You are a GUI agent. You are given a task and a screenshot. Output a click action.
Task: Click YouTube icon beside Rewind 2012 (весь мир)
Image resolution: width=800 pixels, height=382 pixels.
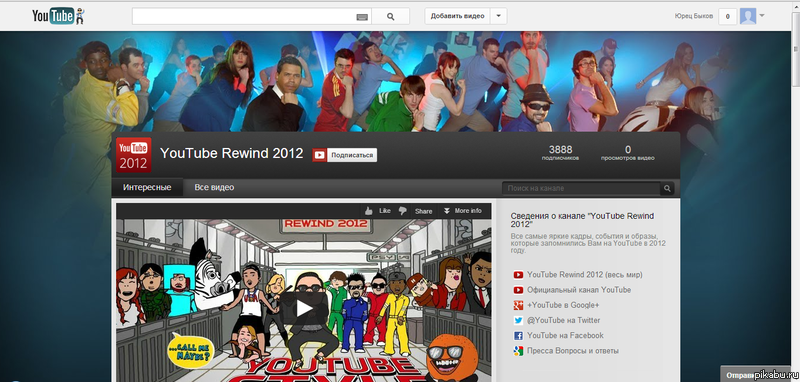pyautogui.click(x=518, y=275)
